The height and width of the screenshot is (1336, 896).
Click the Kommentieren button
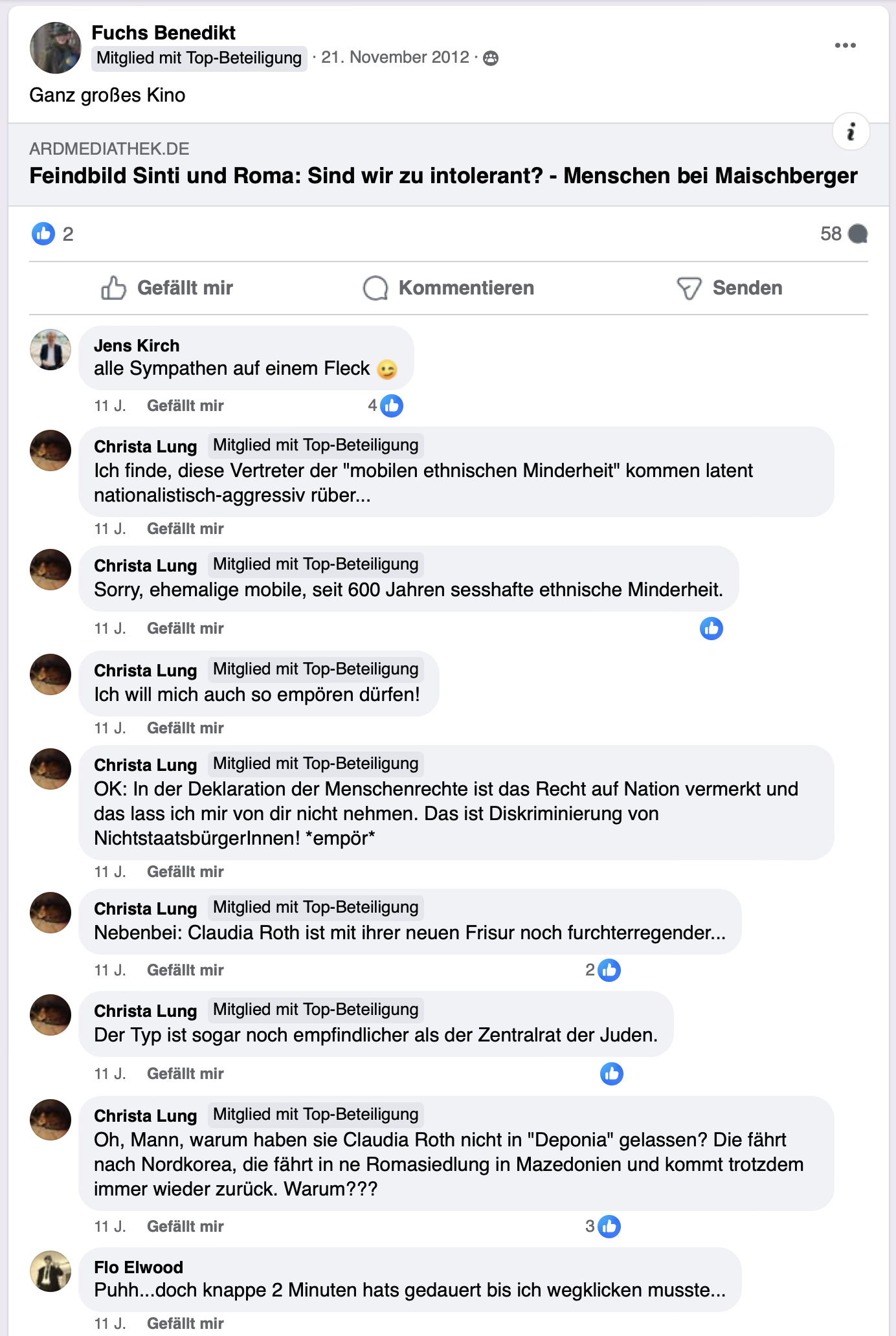point(449,288)
